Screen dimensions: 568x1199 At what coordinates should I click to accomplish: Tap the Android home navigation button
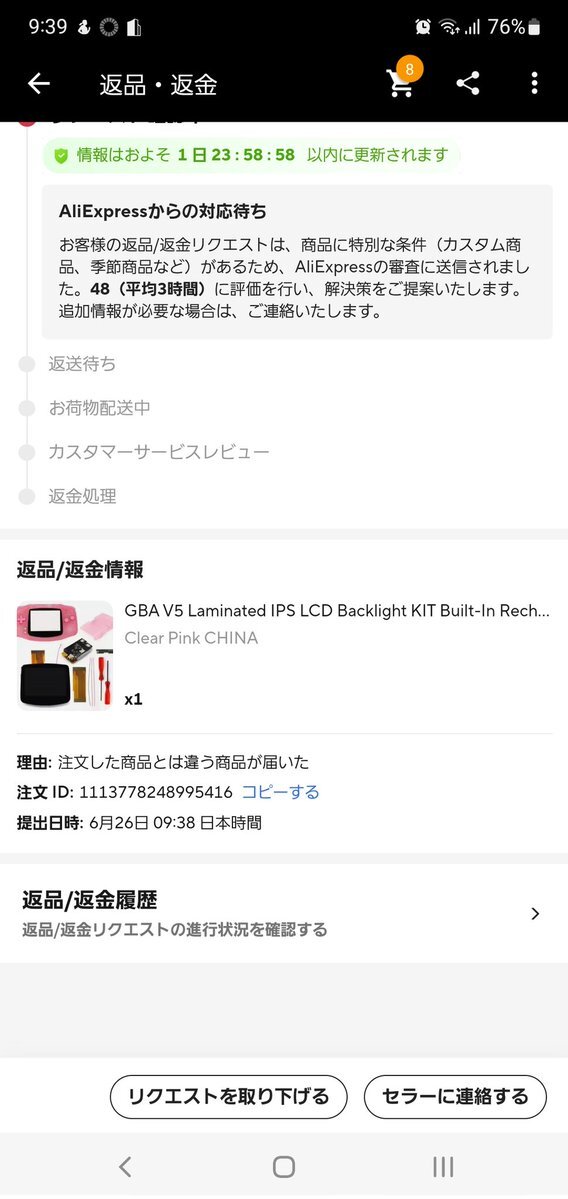284,1166
